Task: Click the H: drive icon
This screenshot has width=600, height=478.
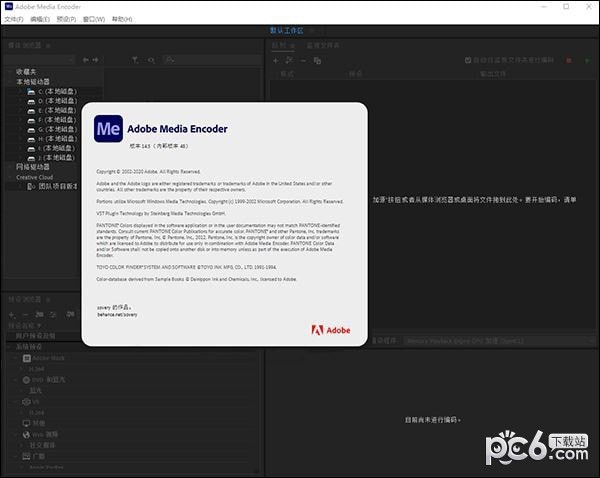Action: (31, 139)
